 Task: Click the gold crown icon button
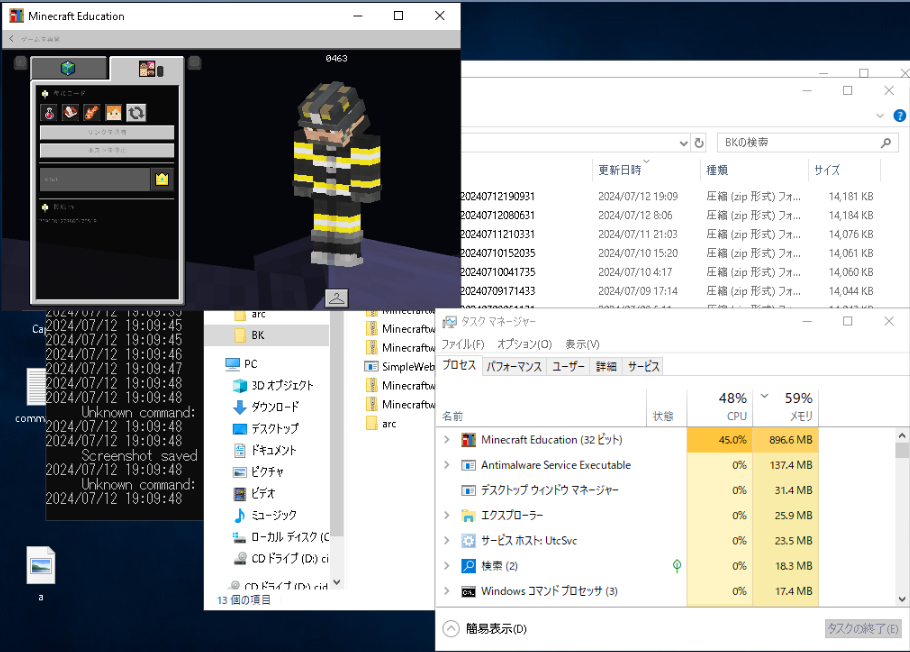[x=161, y=179]
